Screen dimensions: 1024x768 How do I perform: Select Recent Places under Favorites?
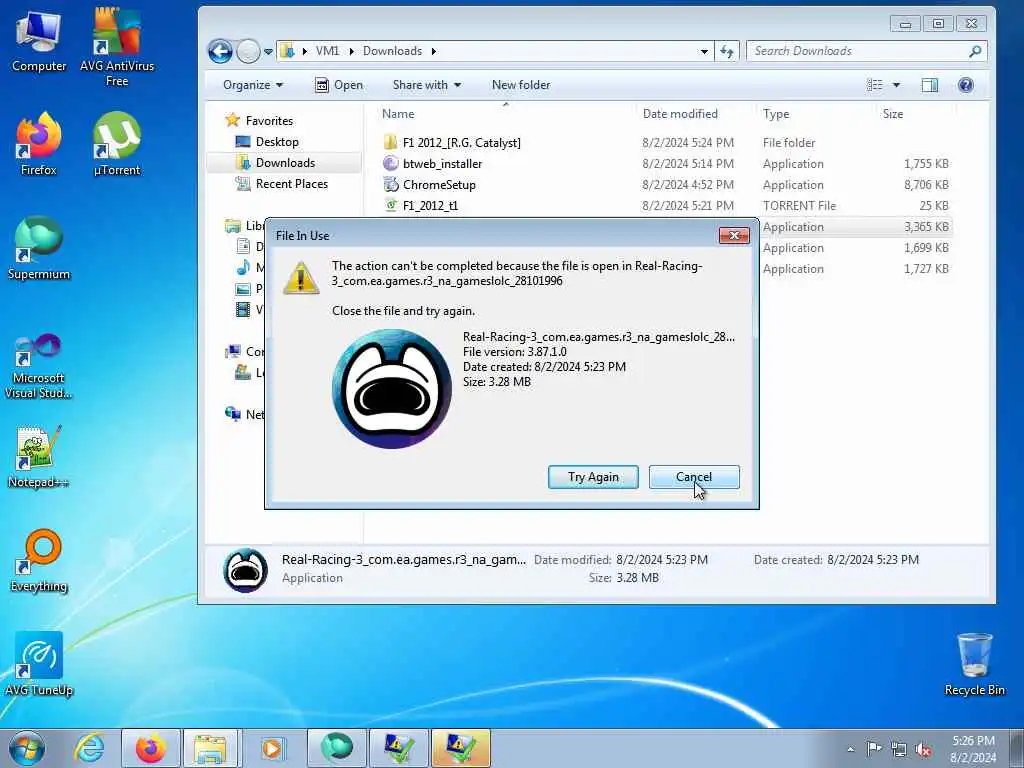coord(292,184)
